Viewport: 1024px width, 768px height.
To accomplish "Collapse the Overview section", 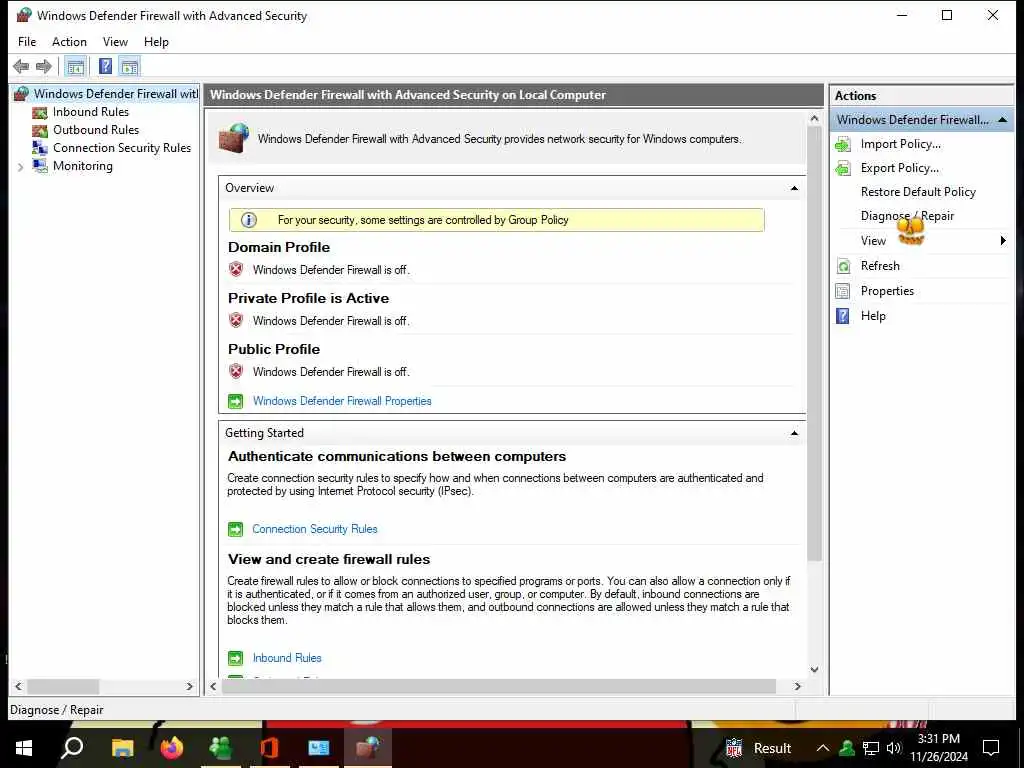I will pos(794,188).
